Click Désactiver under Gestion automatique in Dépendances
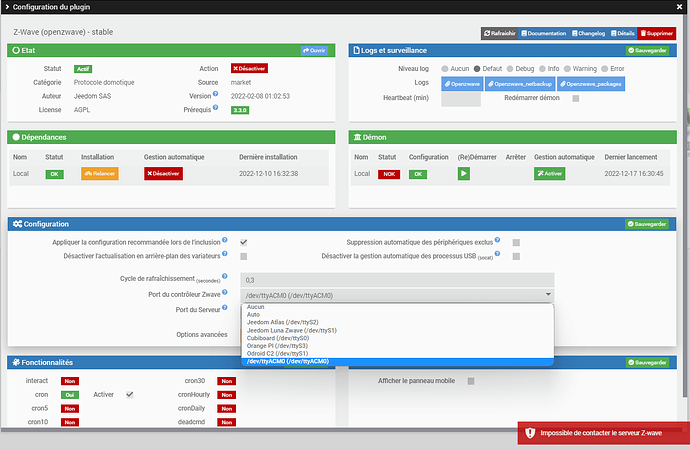690x449 pixels. [163, 173]
